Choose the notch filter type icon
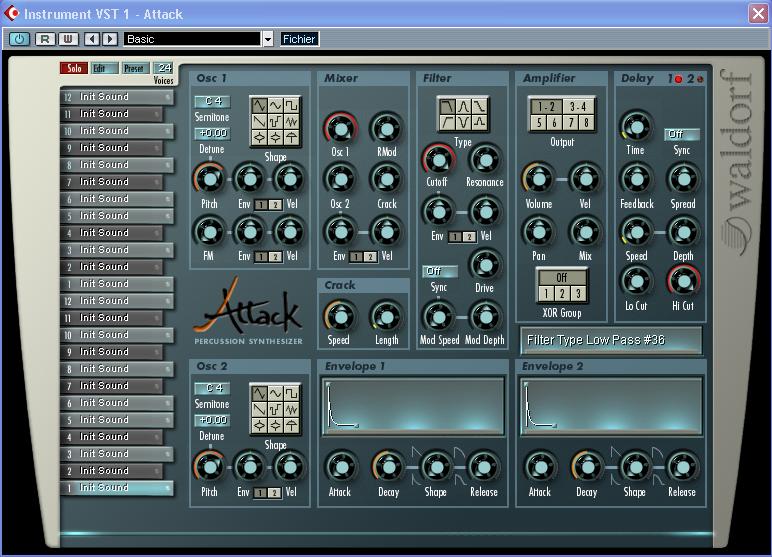The image size is (772, 557). pos(463,122)
